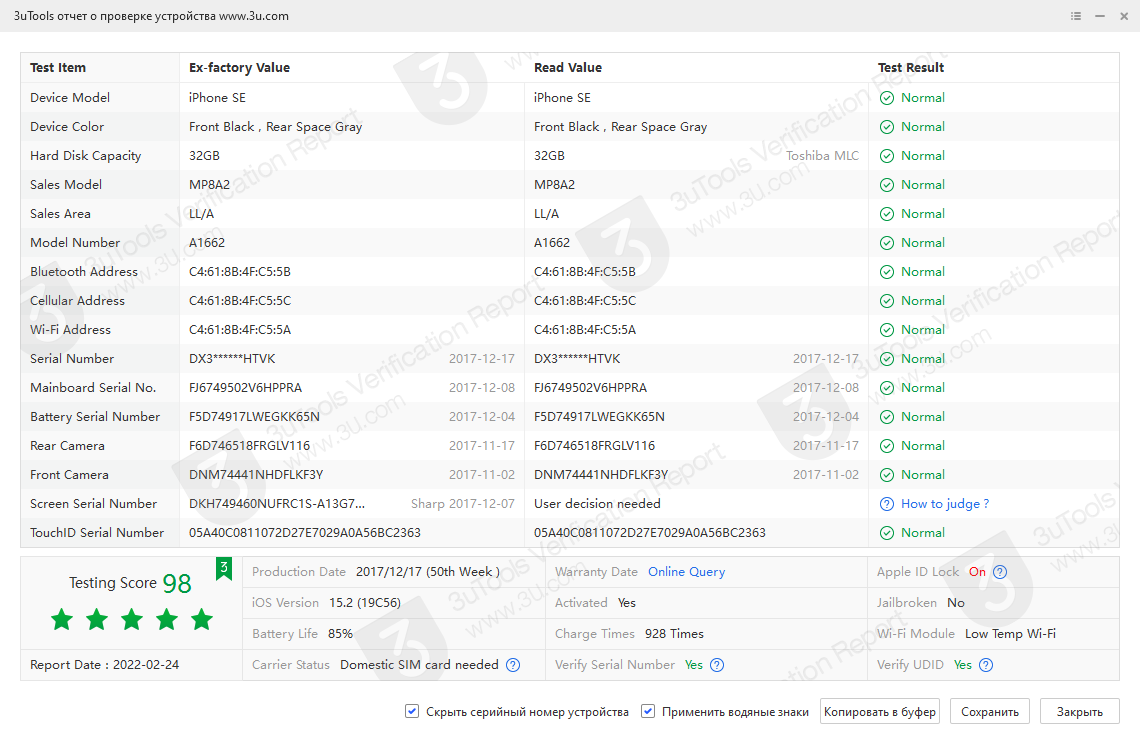The height and width of the screenshot is (749, 1140).
Task: Click the Apple ID Lock On status
Action: [x=977, y=572]
